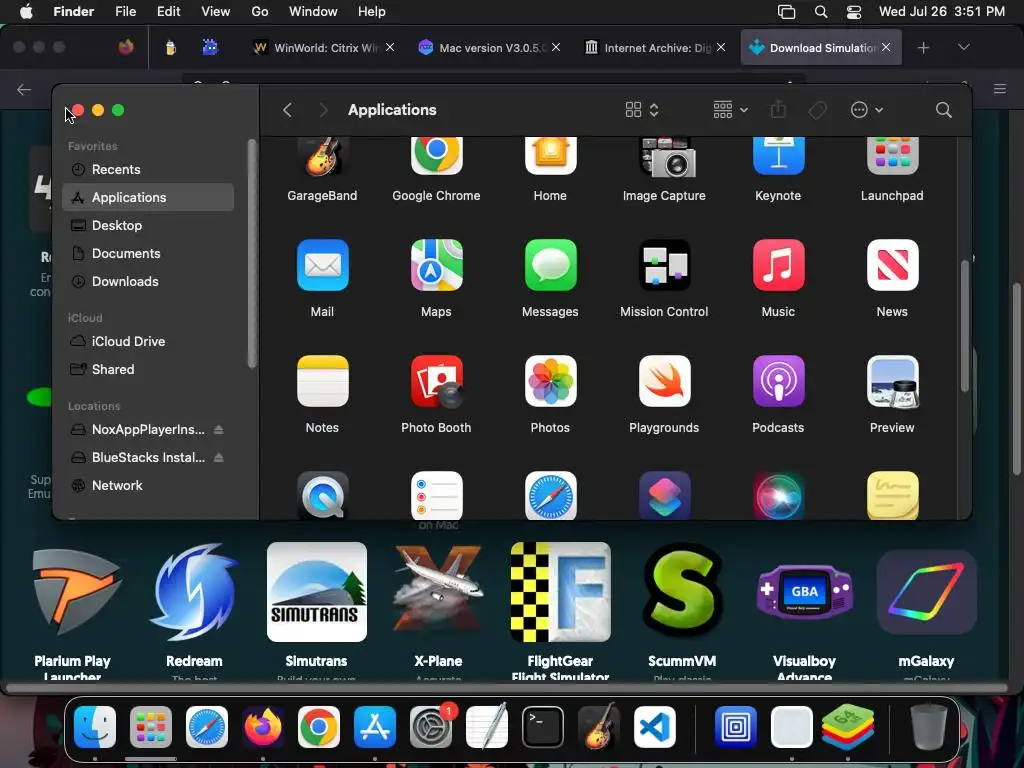The image size is (1024, 768).
Task: Open the Messages app icon
Action: point(551,265)
